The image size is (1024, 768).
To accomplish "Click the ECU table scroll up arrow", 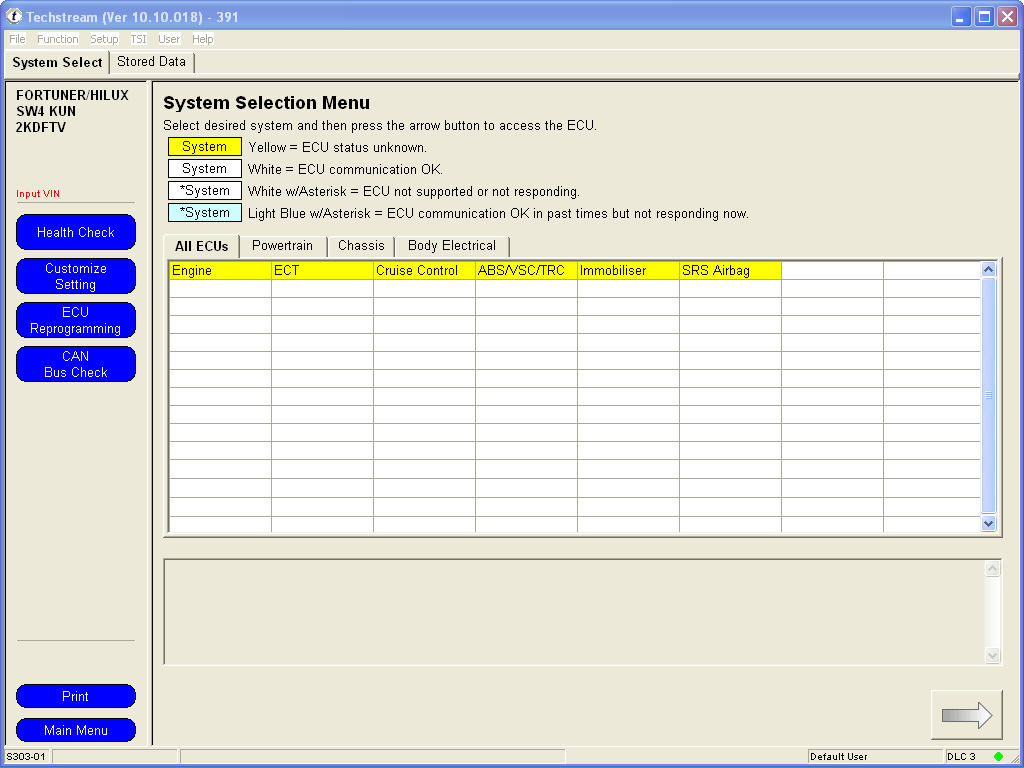I will coord(989,269).
